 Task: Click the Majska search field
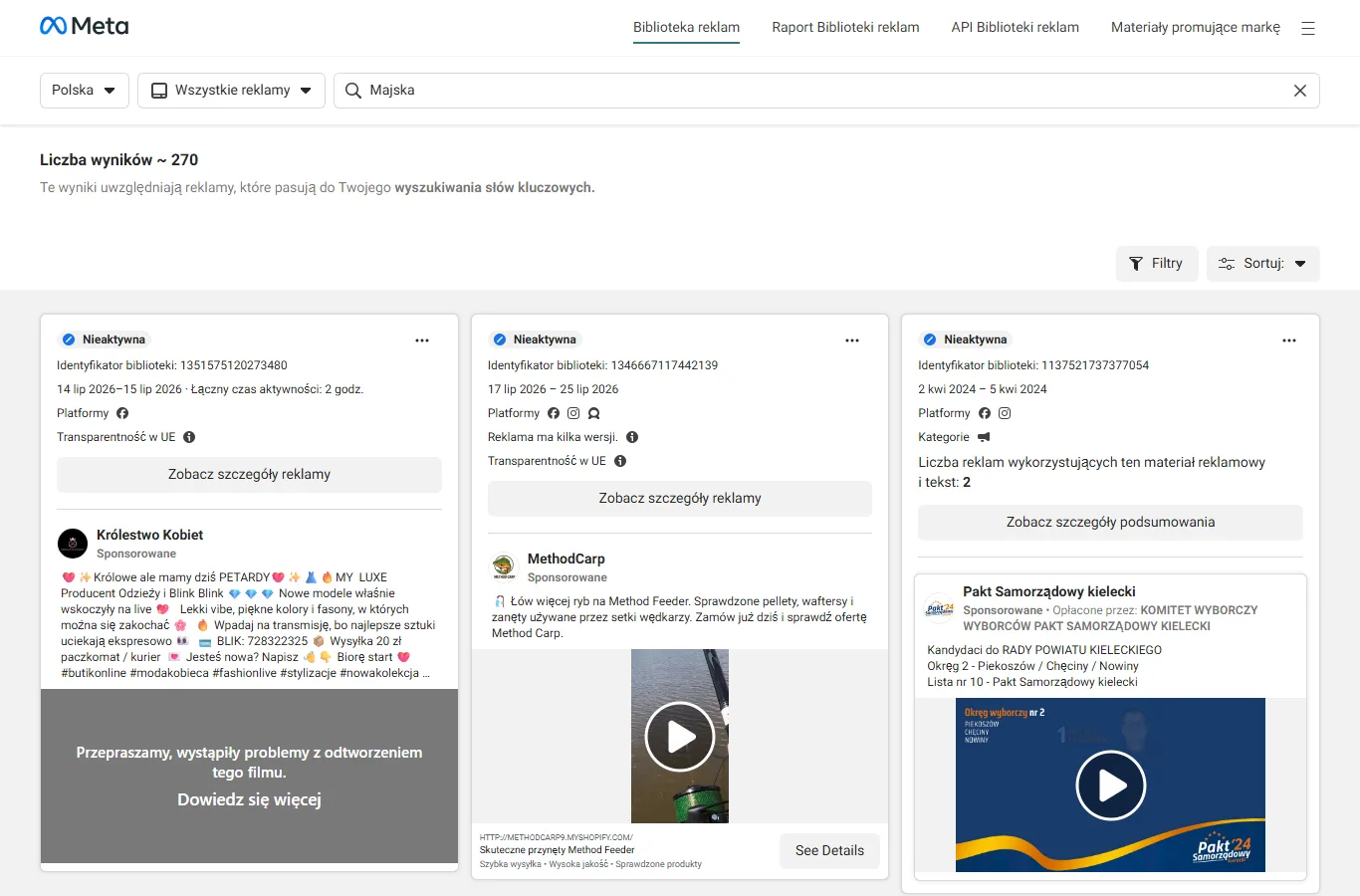(x=826, y=91)
